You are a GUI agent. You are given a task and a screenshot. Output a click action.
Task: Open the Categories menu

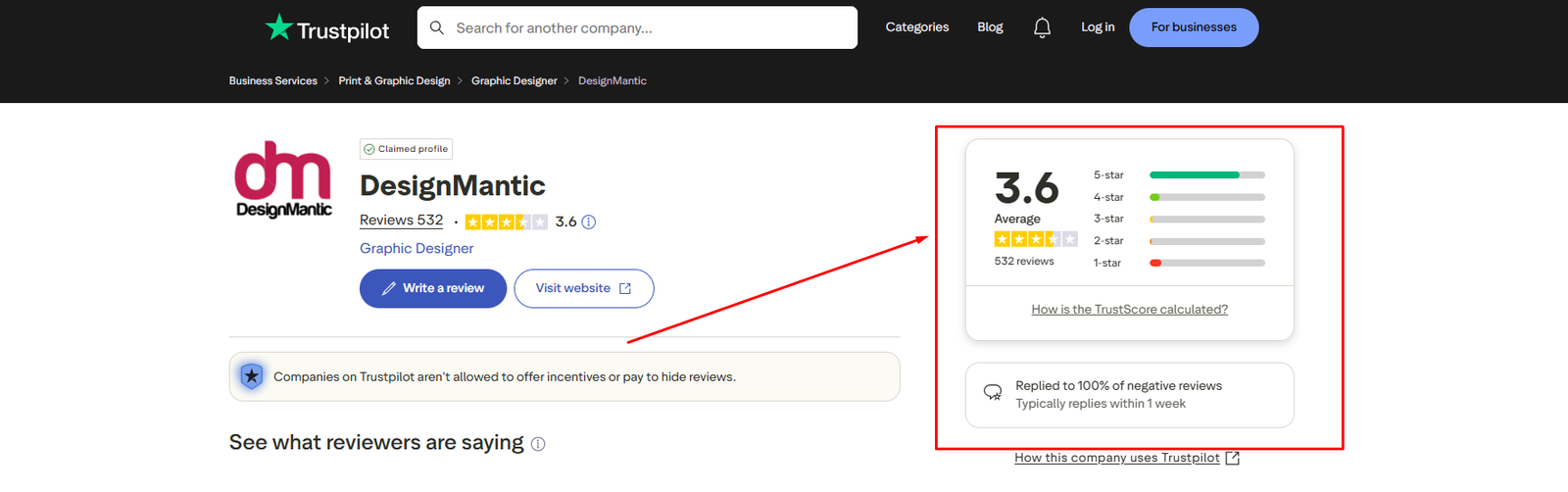pos(917,27)
